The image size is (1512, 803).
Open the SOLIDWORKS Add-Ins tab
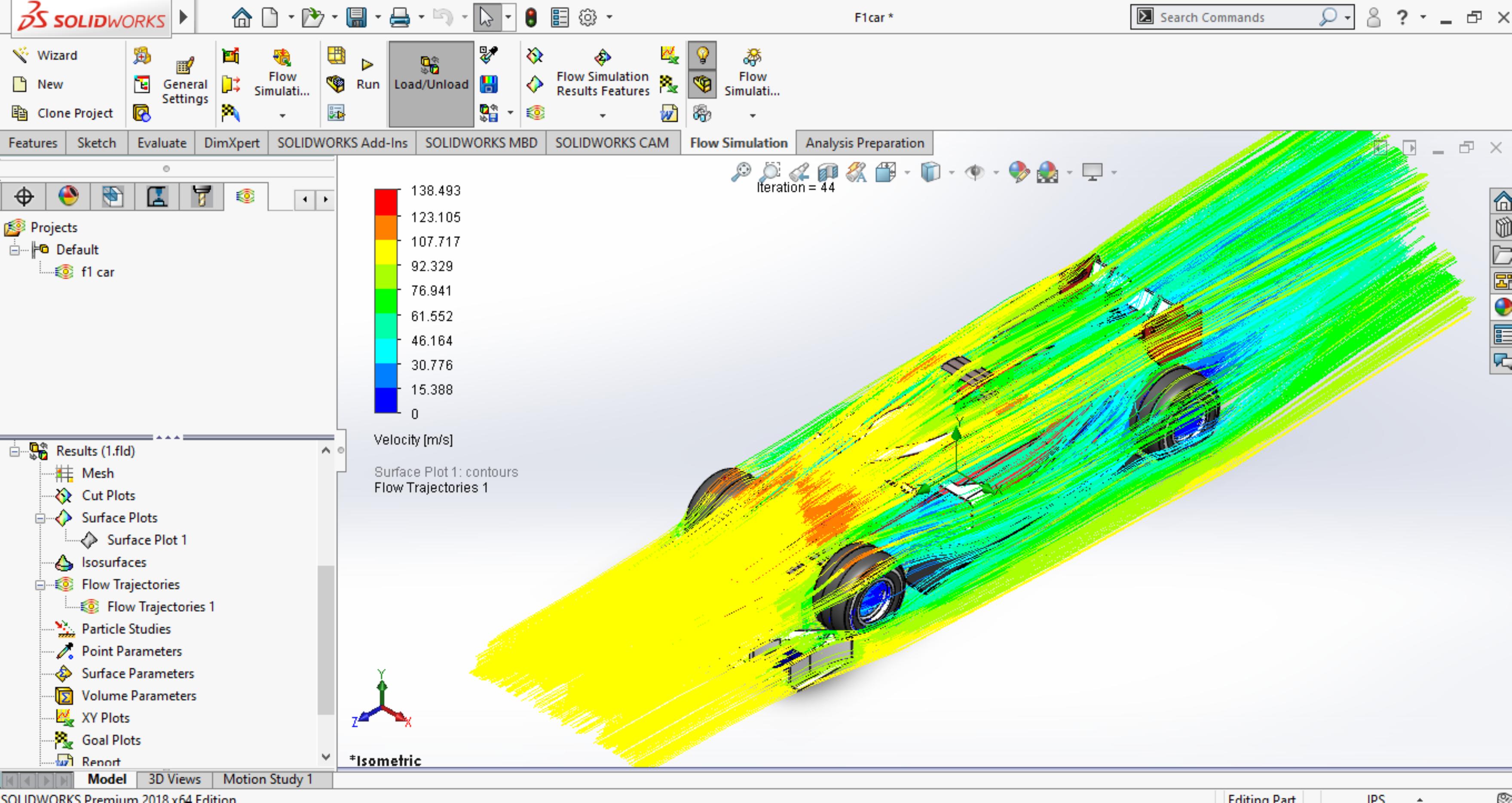342,143
